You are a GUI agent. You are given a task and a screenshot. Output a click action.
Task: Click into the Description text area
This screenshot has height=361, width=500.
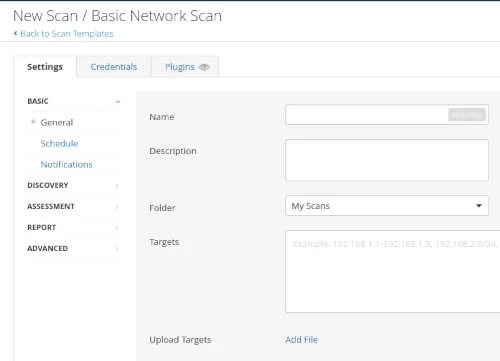[x=387, y=160]
